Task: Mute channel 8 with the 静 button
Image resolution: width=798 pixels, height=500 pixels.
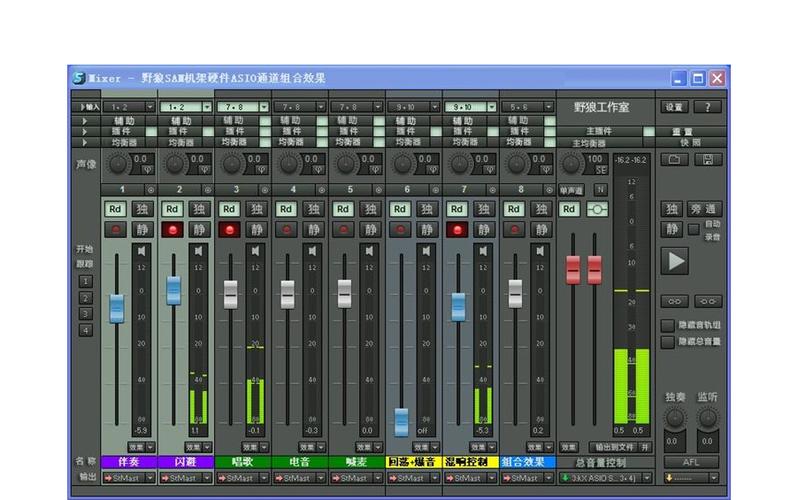Action: 541,230
